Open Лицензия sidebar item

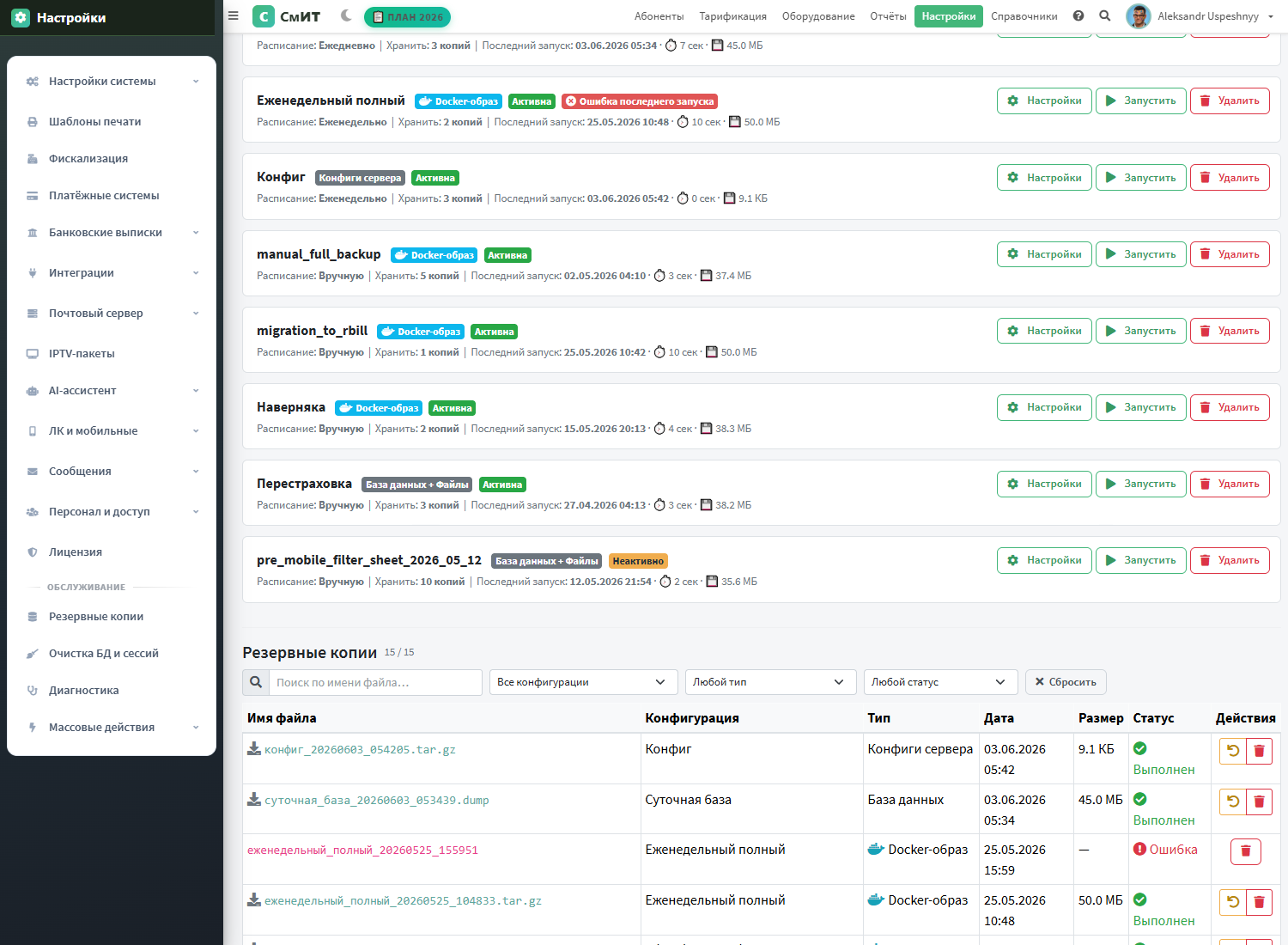[x=112, y=552]
